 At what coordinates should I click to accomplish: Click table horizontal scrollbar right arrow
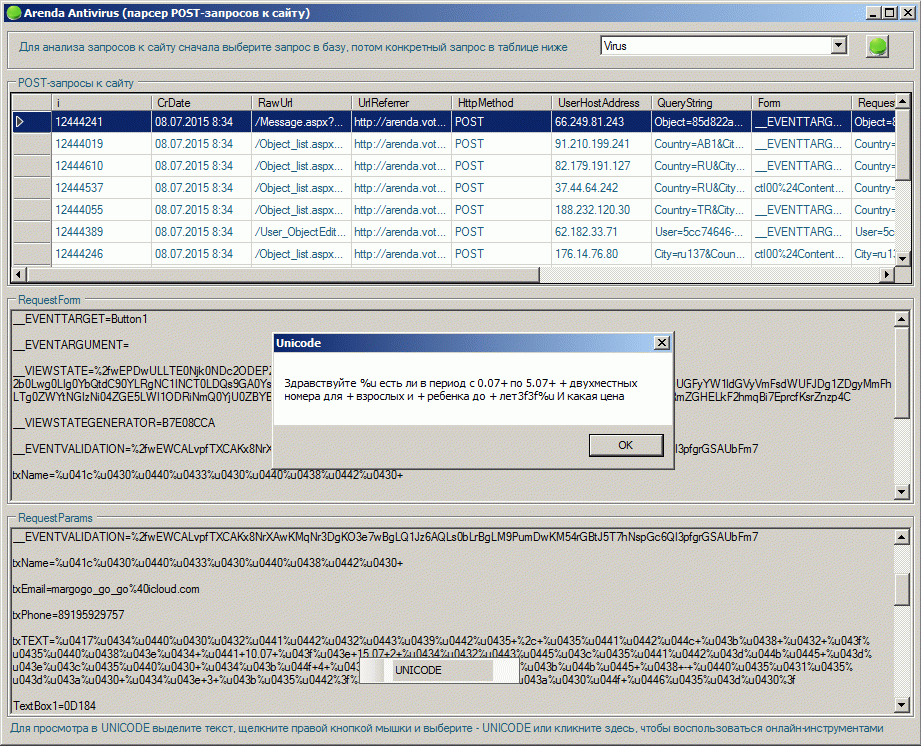point(887,274)
